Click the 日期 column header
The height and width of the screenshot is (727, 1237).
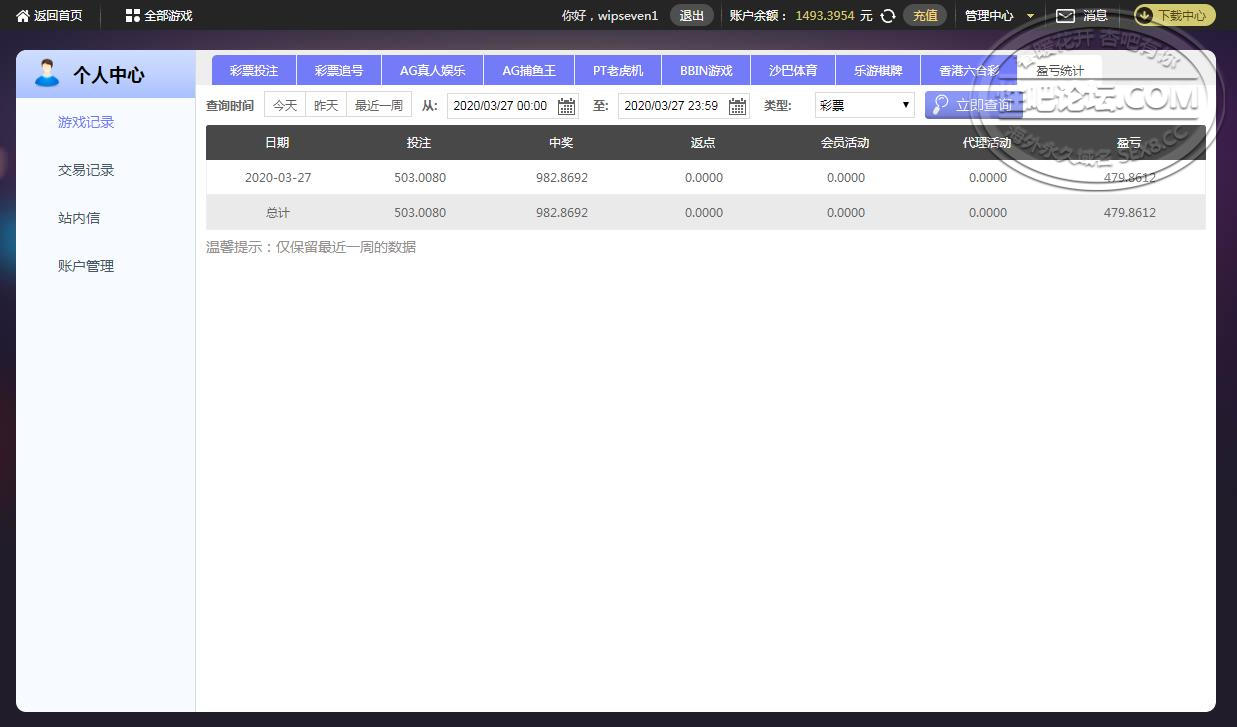(277, 143)
